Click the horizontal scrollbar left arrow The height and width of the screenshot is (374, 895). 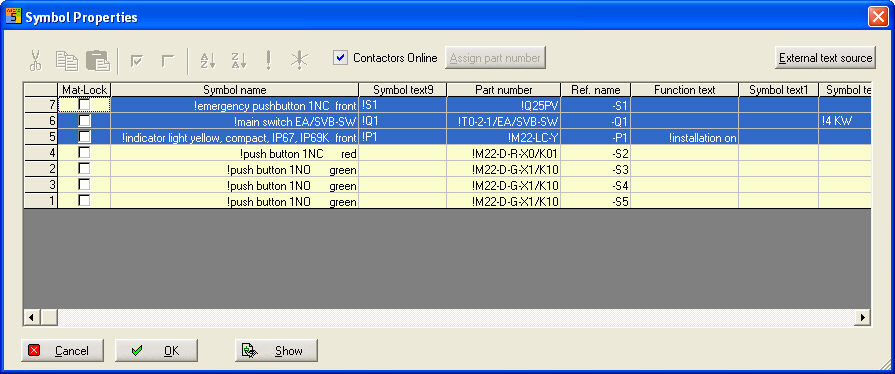click(31, 317)
